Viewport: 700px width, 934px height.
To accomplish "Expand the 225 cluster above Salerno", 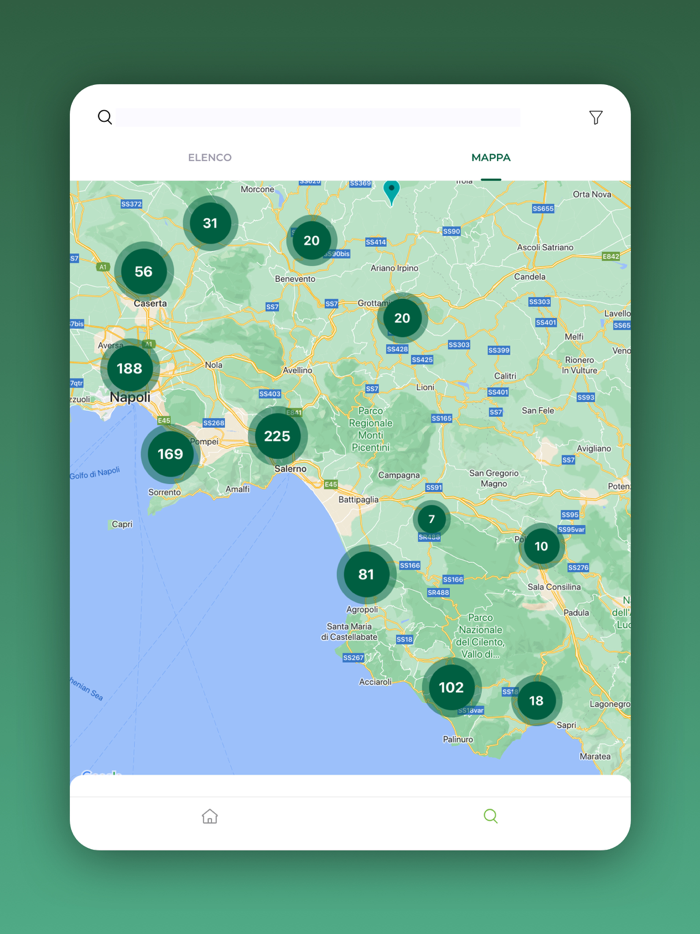I will tap(277, 436).
